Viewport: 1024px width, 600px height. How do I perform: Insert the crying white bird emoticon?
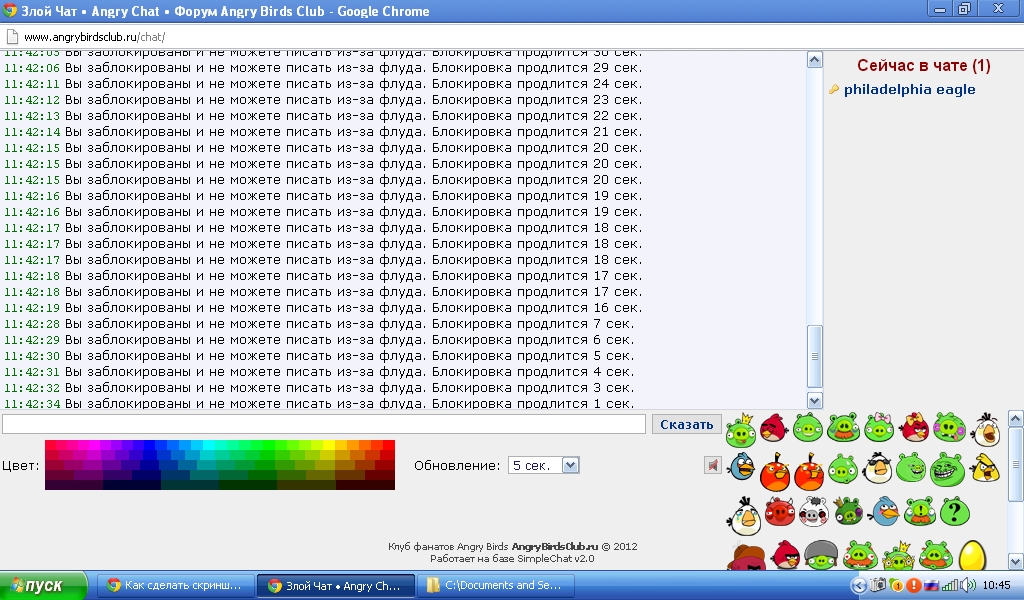pos(744,514)
